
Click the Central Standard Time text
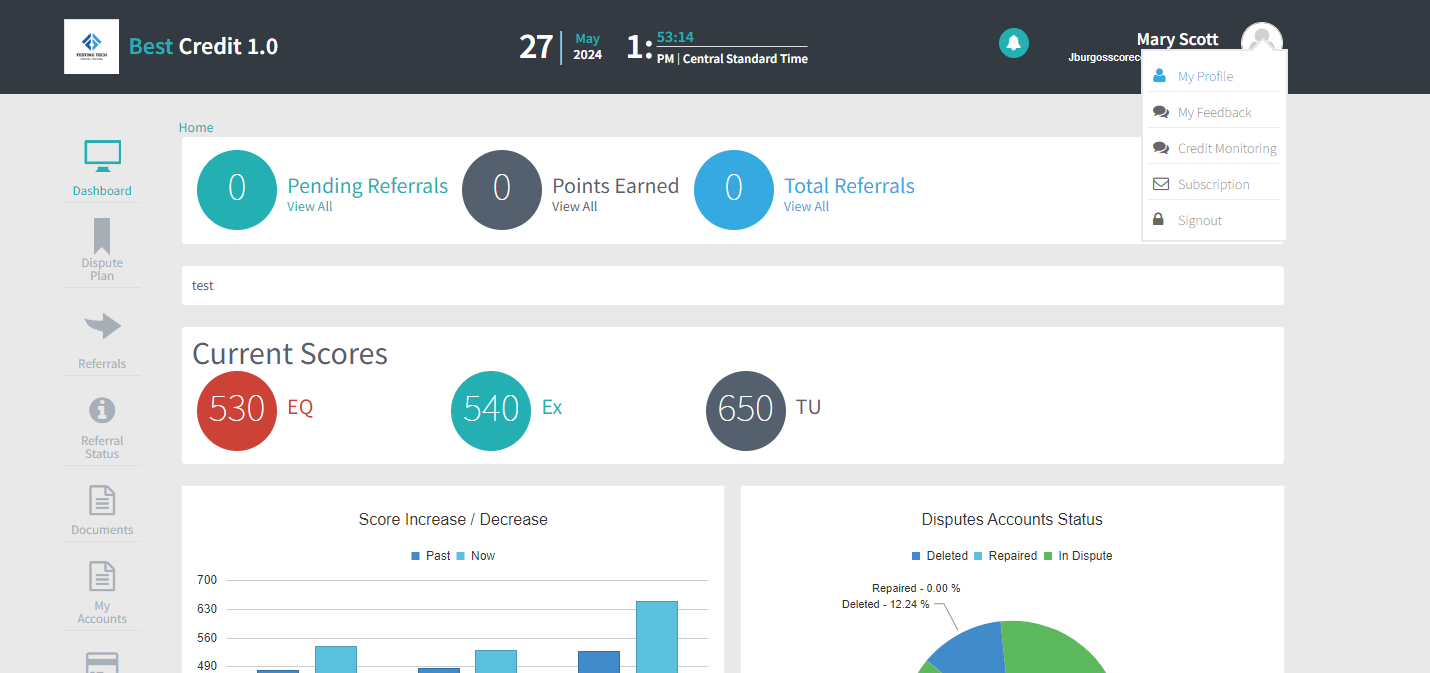click(x=745, y=59)
